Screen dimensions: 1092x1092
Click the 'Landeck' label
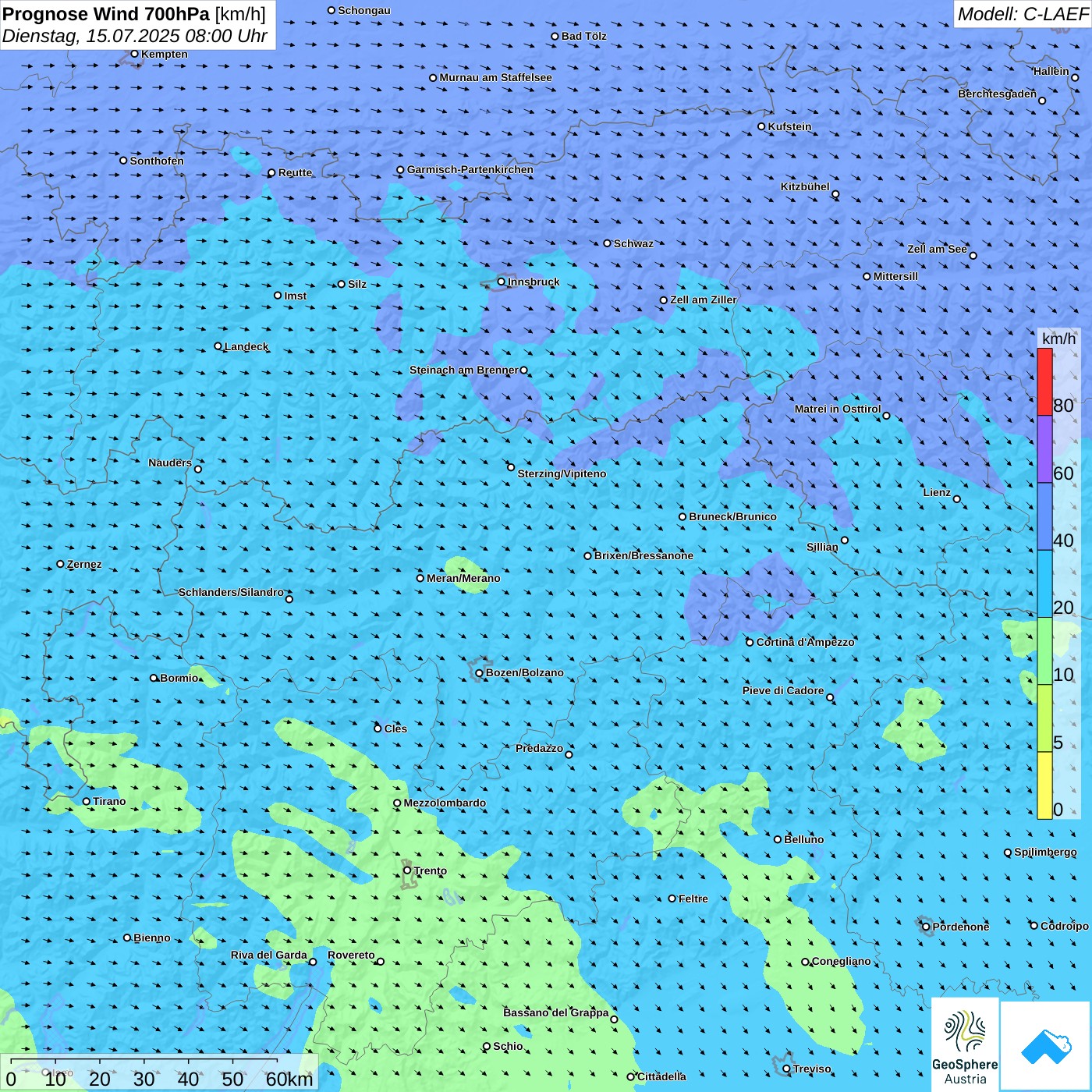click(246, 346)
